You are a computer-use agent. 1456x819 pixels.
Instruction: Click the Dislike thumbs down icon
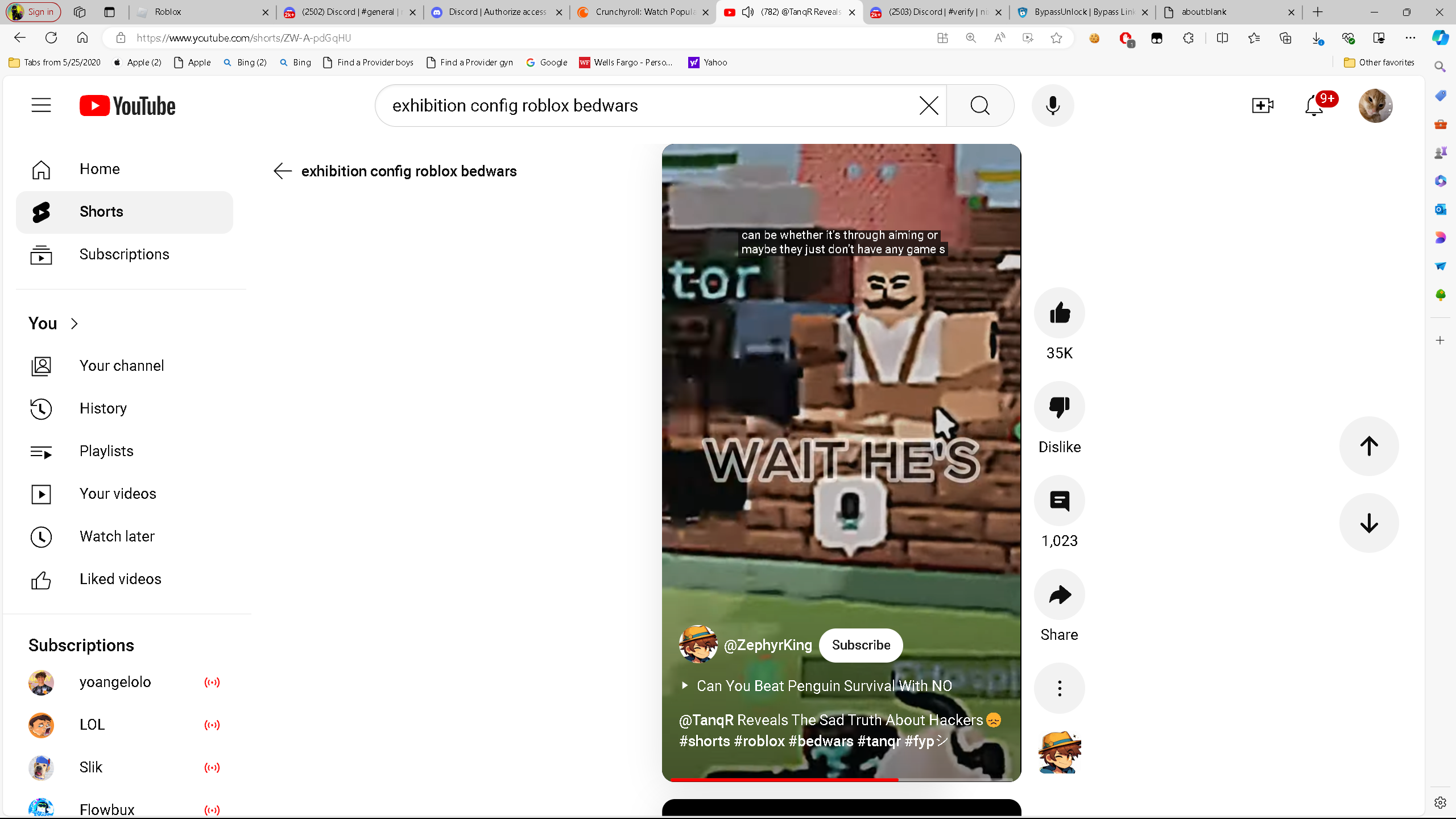point(1059,407)
